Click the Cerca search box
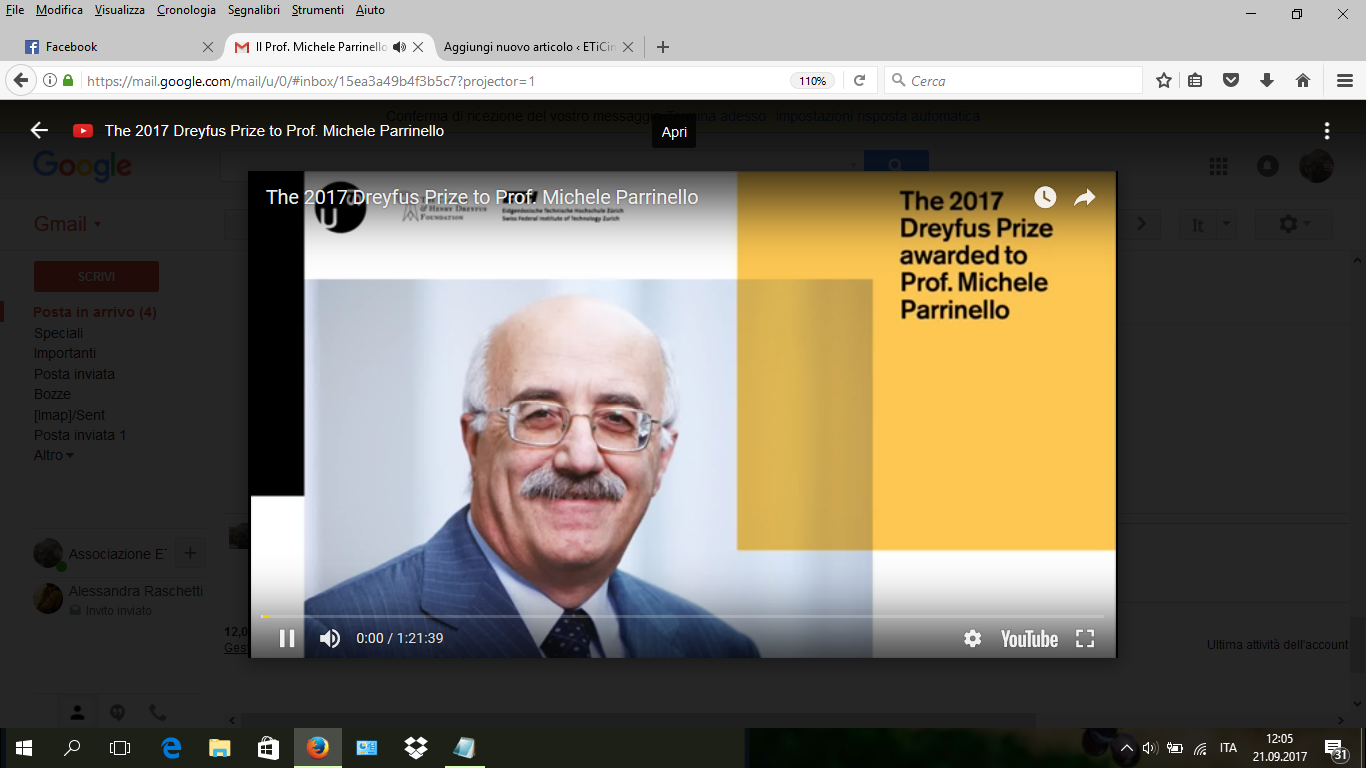 click(x=1013, y=81)
